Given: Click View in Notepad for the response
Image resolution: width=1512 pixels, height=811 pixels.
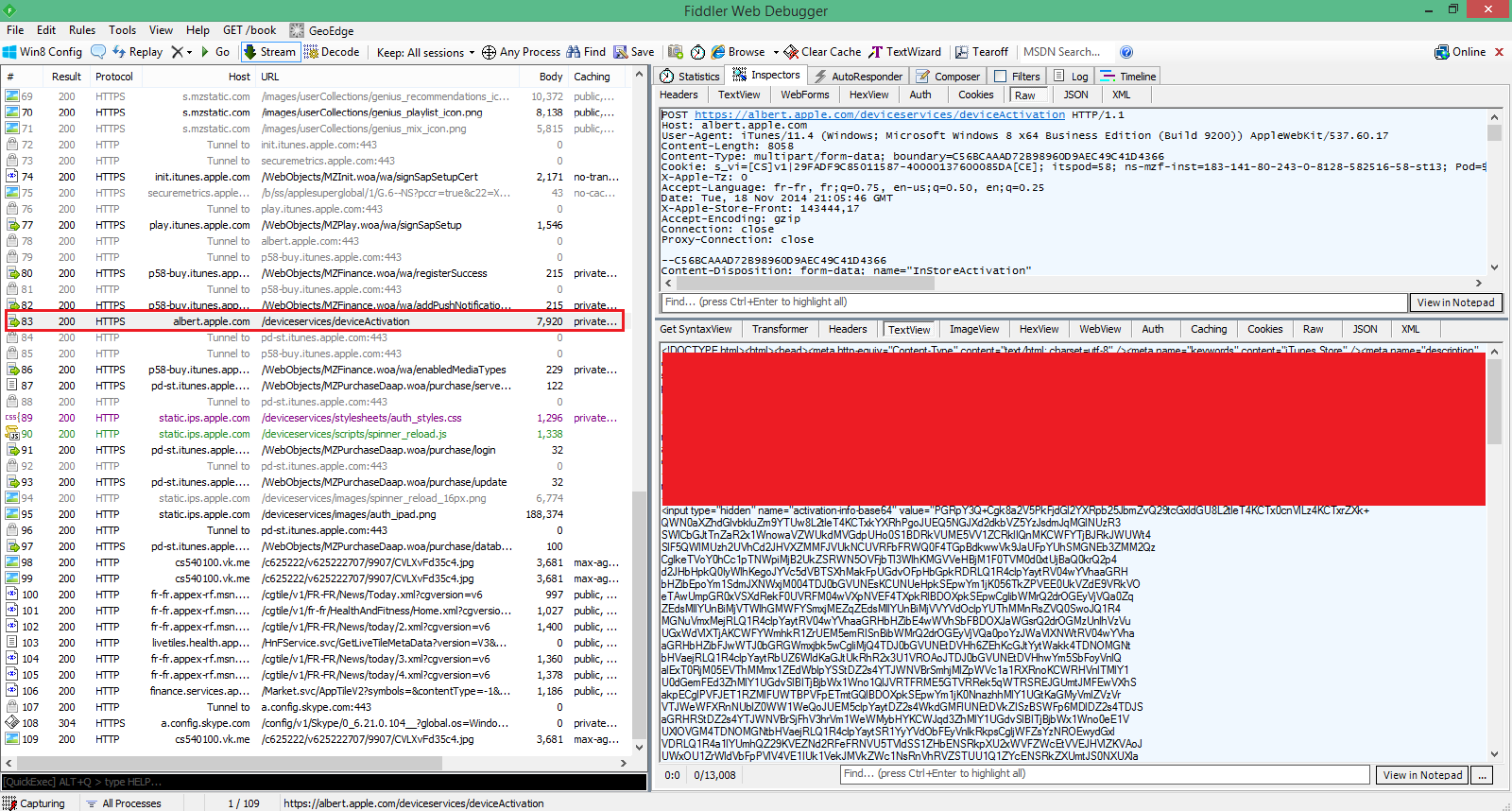Looking at the screenshot, I should 1422,775.
